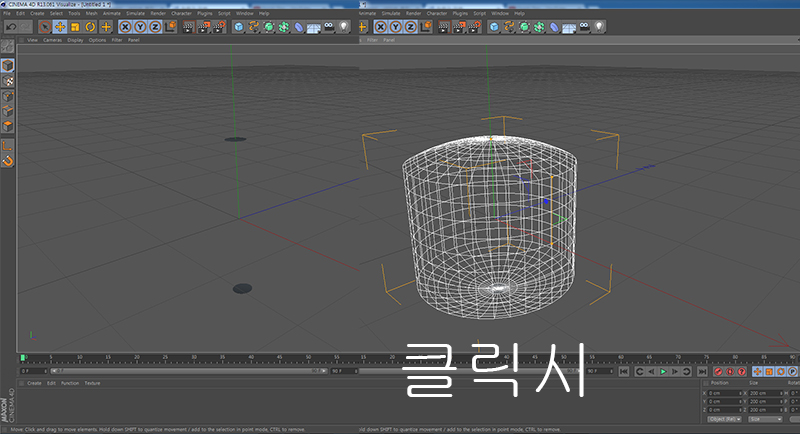Go to start of animation
800x434 pixels.
(x=624, y=372)
